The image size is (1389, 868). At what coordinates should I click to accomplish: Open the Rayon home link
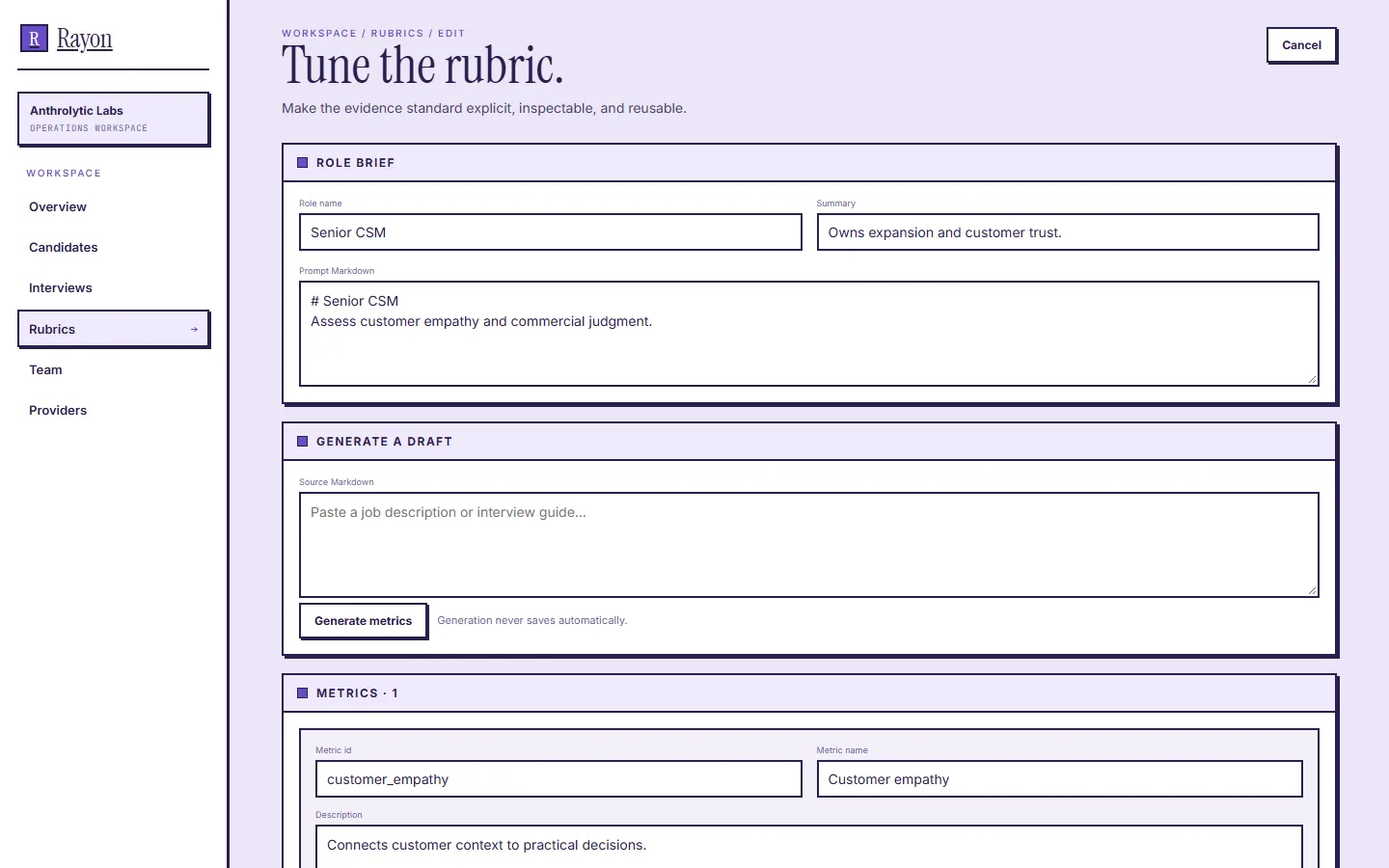67,39
